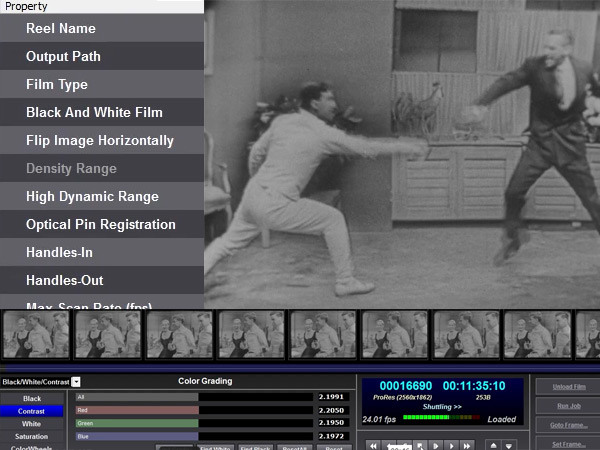Select the Black grading tab

coord(32,398)
